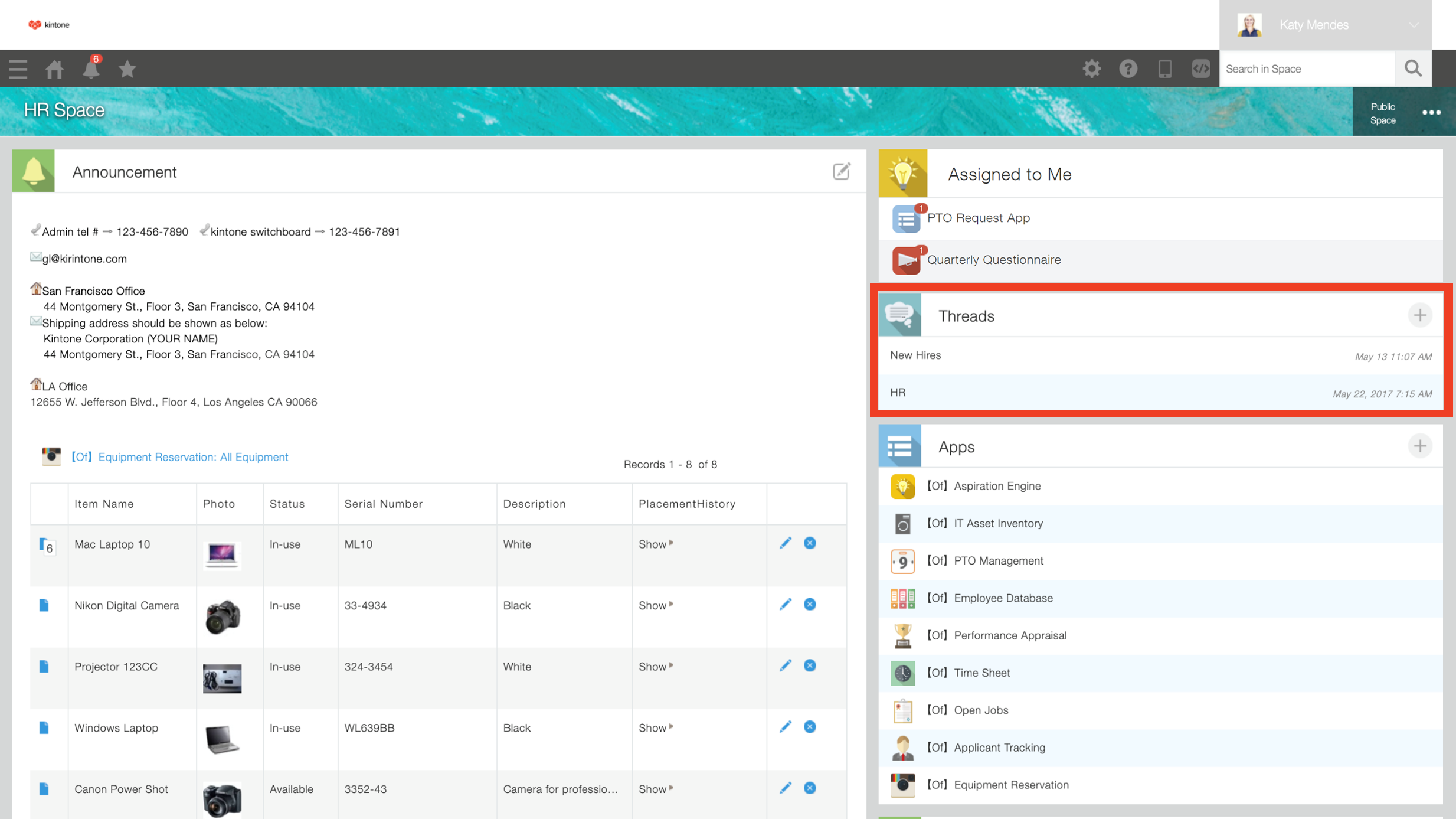Viewport: 1456px width, 819px height.
Task: Edit the Announcement section
Action: 841,171
